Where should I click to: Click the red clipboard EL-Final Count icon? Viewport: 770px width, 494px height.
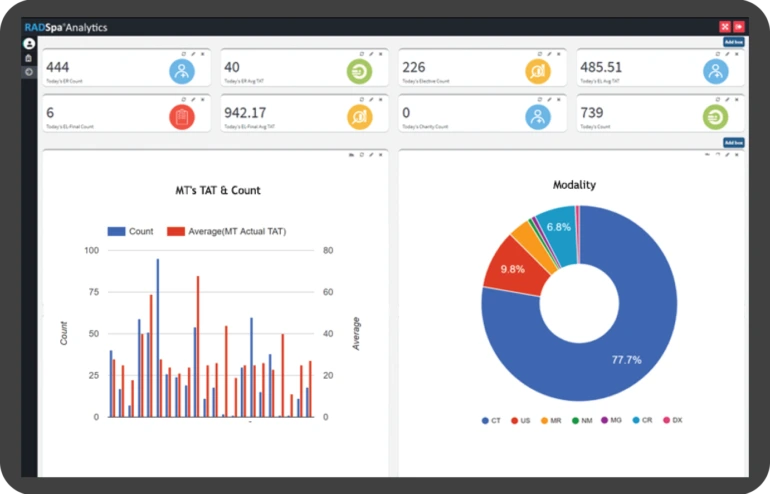pos(182,117)
